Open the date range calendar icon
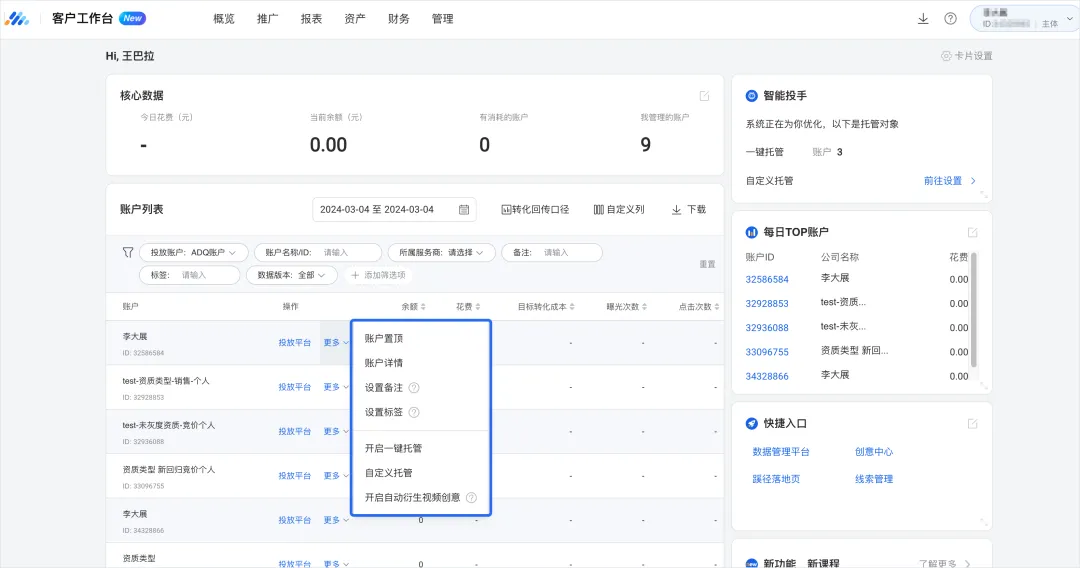This screenshot has width=1080, height=568. 464,209
